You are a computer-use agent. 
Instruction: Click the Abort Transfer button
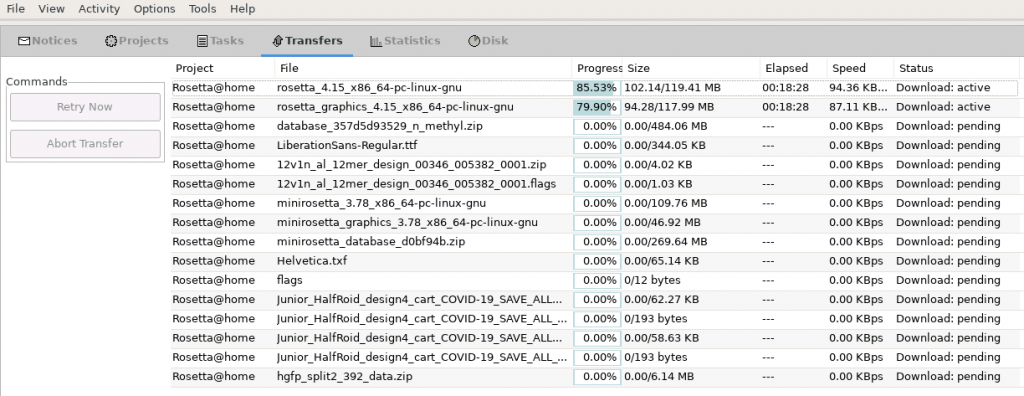pos(85,144)
